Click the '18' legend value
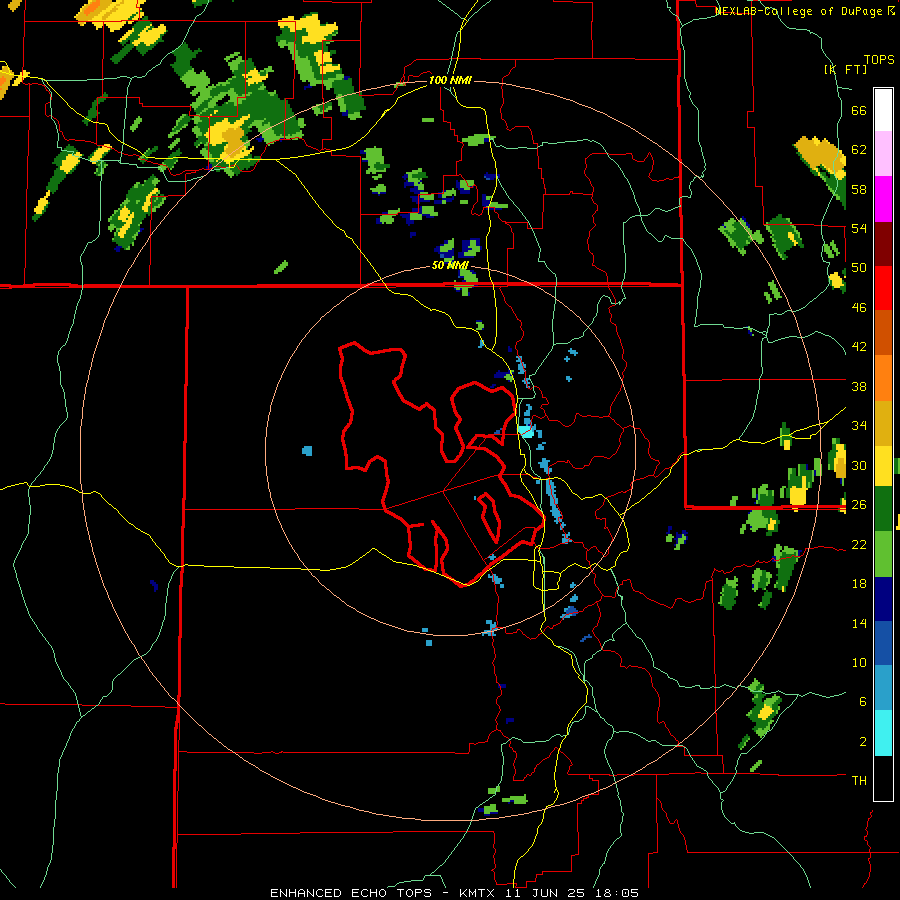The image size is (900, 900). [859, 584]
